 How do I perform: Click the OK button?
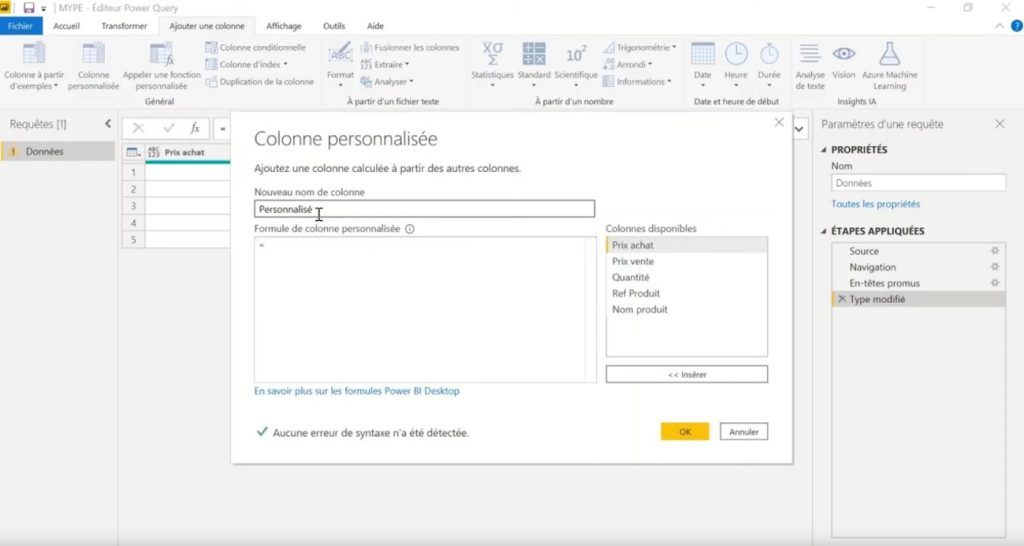tap(685, 432)
